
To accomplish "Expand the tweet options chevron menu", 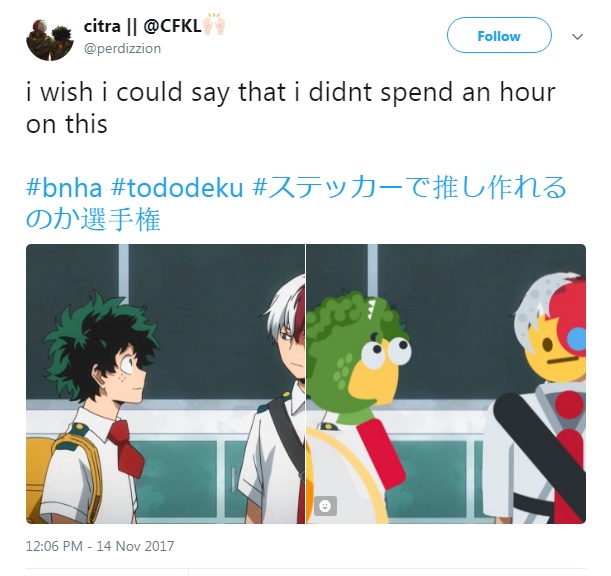I will pyautogui.click(x=577, y=37).
